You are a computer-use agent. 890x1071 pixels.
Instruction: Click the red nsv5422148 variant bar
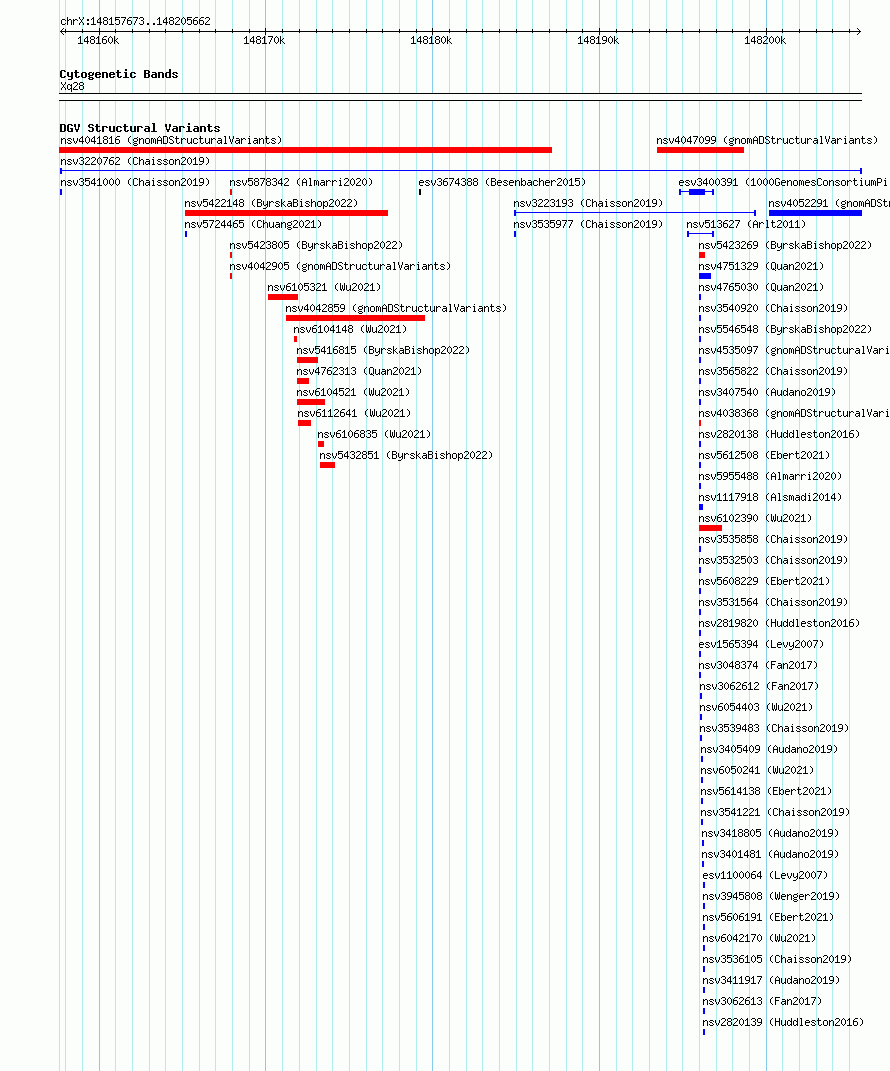point(286,213)
